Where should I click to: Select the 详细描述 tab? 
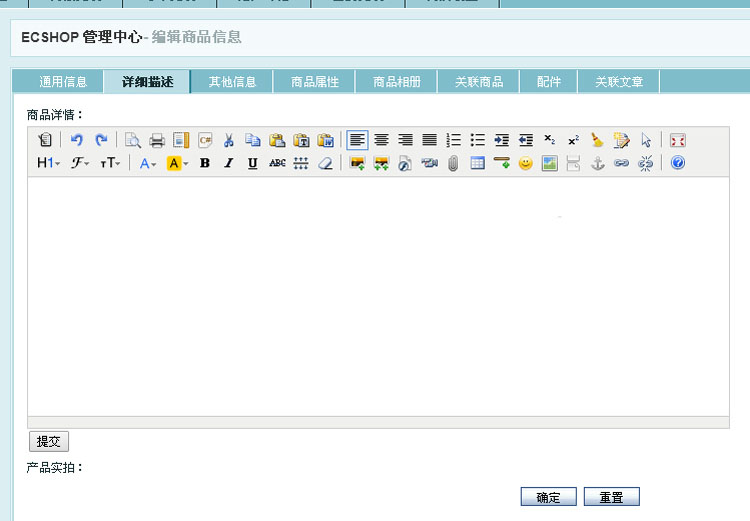pyautogui.click(x=148, y=82)
